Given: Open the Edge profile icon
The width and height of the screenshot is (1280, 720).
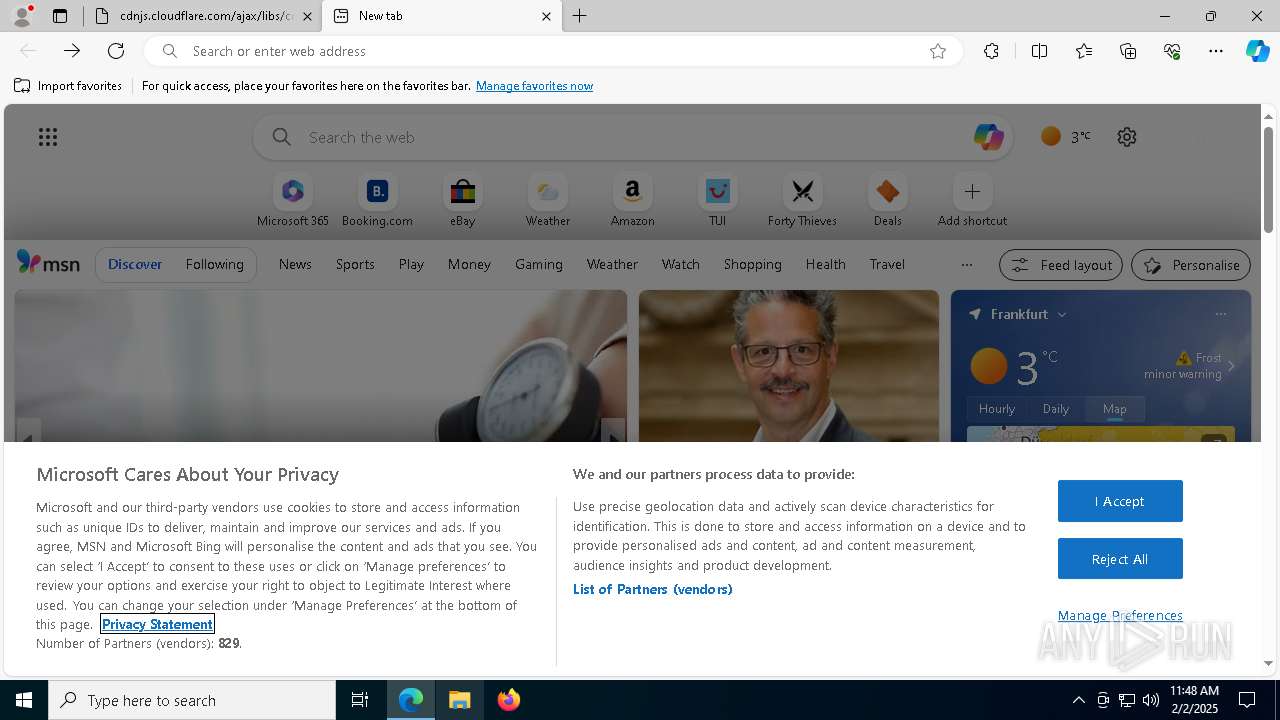Looking at the screenshot, I should (22, 16).
